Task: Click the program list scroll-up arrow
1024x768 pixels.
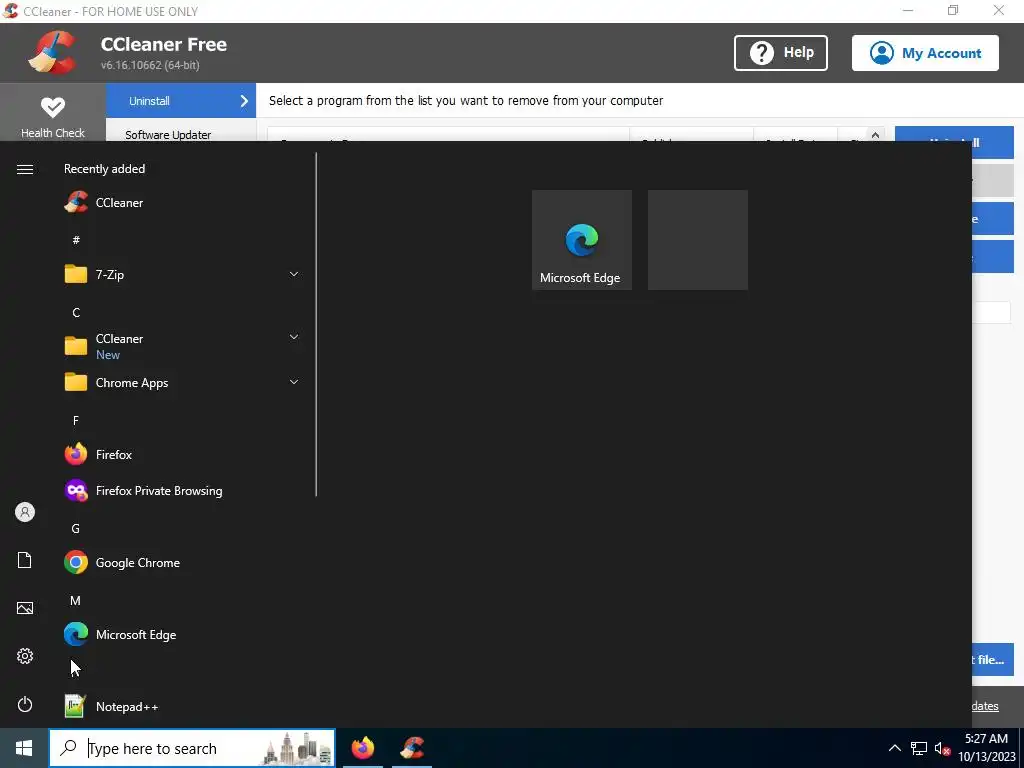Action: click(875, 135)
